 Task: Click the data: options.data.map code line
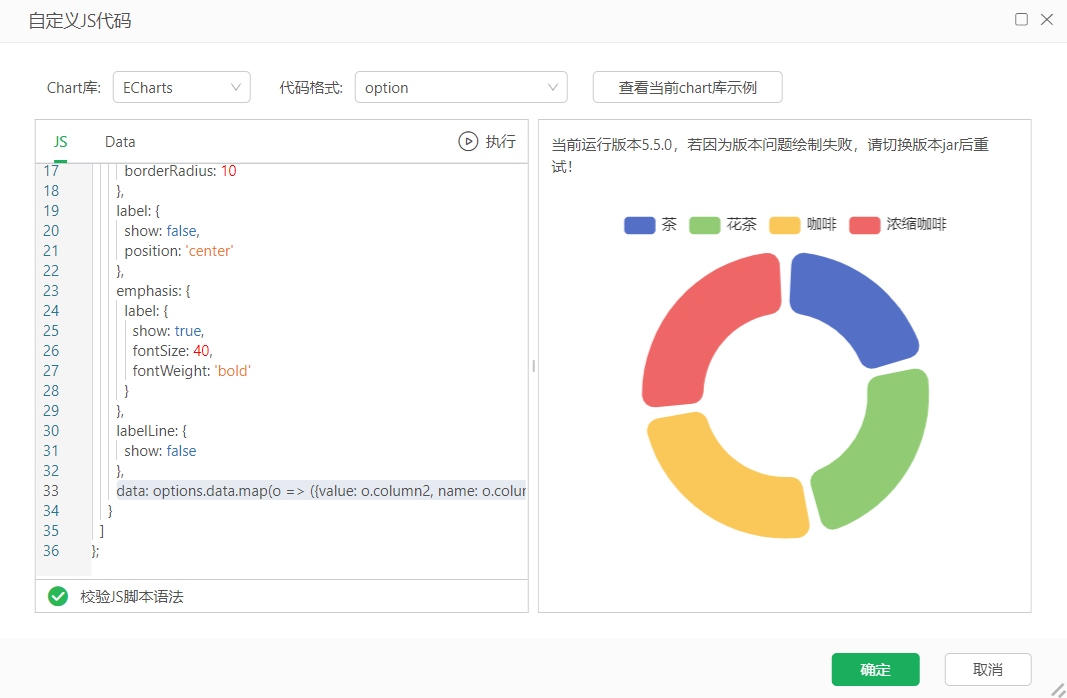tap(321, 491)
